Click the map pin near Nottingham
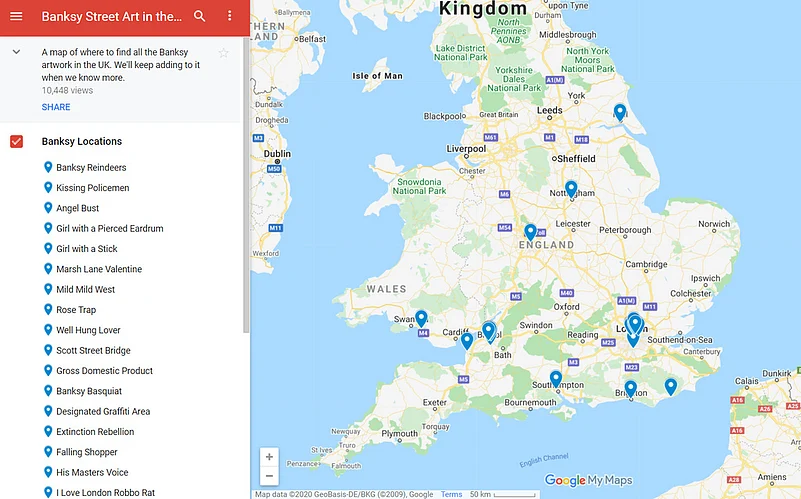Screen dimensions: 801x499 coord(571,188)
